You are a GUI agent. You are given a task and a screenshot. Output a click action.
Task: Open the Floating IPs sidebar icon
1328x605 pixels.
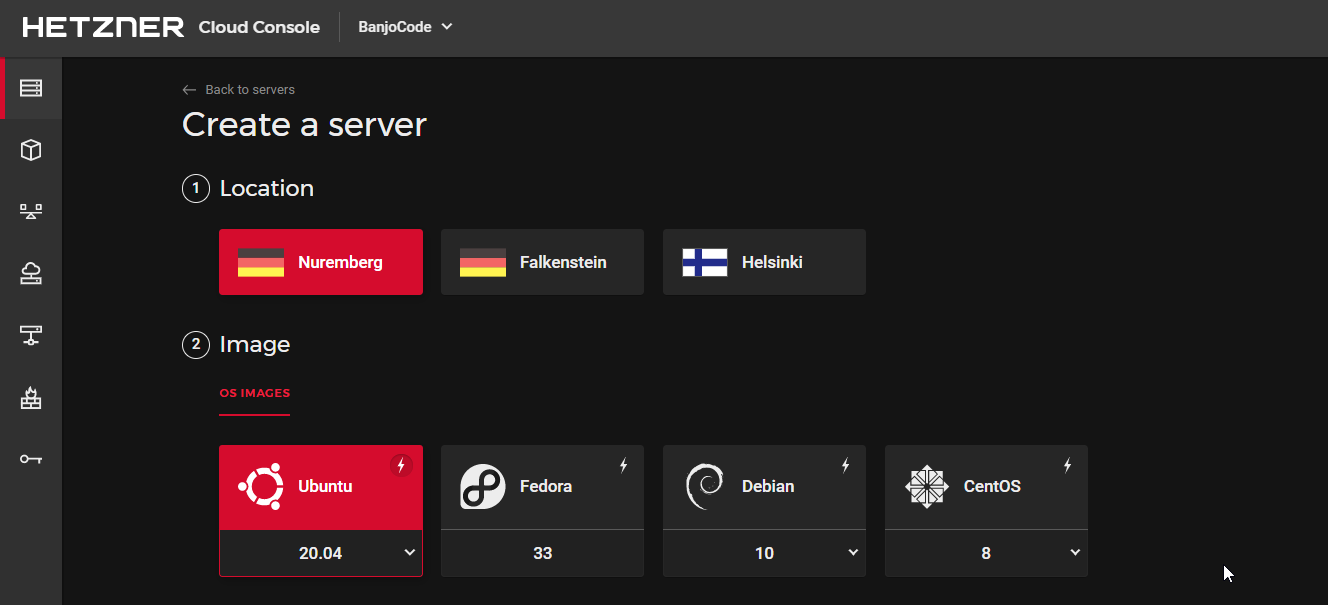pyautogui.click(x=31, y=273)
